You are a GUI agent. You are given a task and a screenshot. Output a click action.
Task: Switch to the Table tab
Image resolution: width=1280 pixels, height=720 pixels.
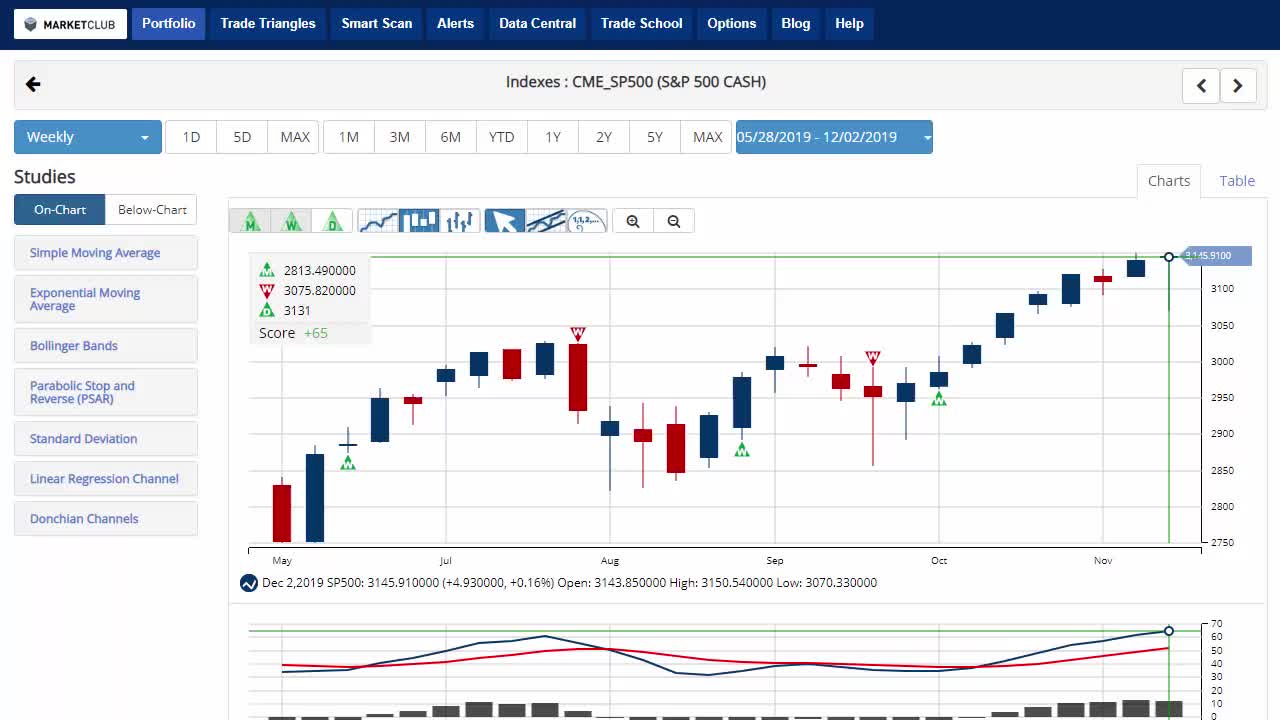[x=1237, y=181]
